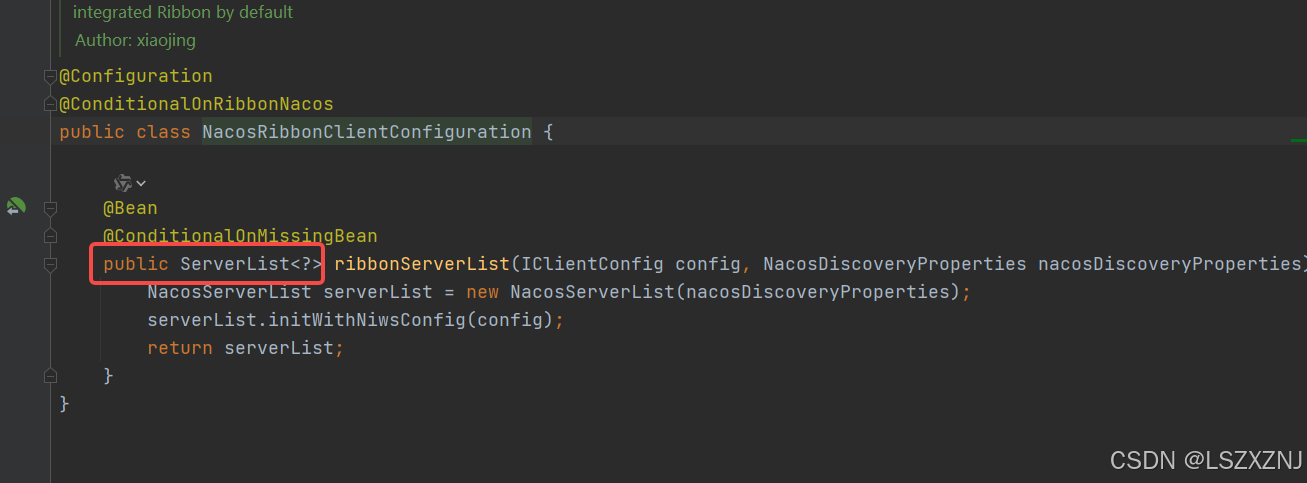
Task: Click the initWithNiwsConfig method call
Action: [x=367, y=320]
